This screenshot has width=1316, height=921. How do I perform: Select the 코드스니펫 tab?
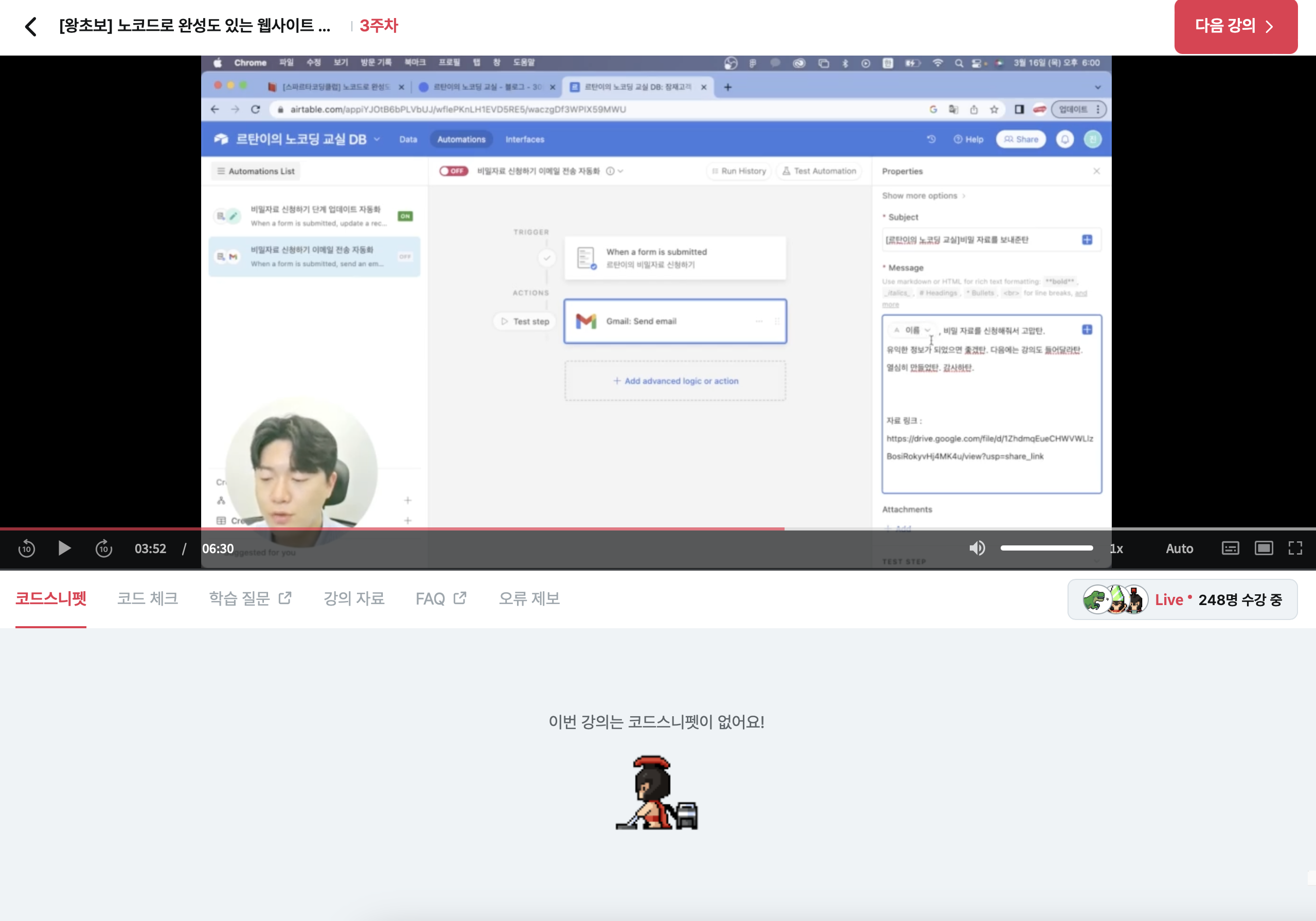[x=51, y=598]
